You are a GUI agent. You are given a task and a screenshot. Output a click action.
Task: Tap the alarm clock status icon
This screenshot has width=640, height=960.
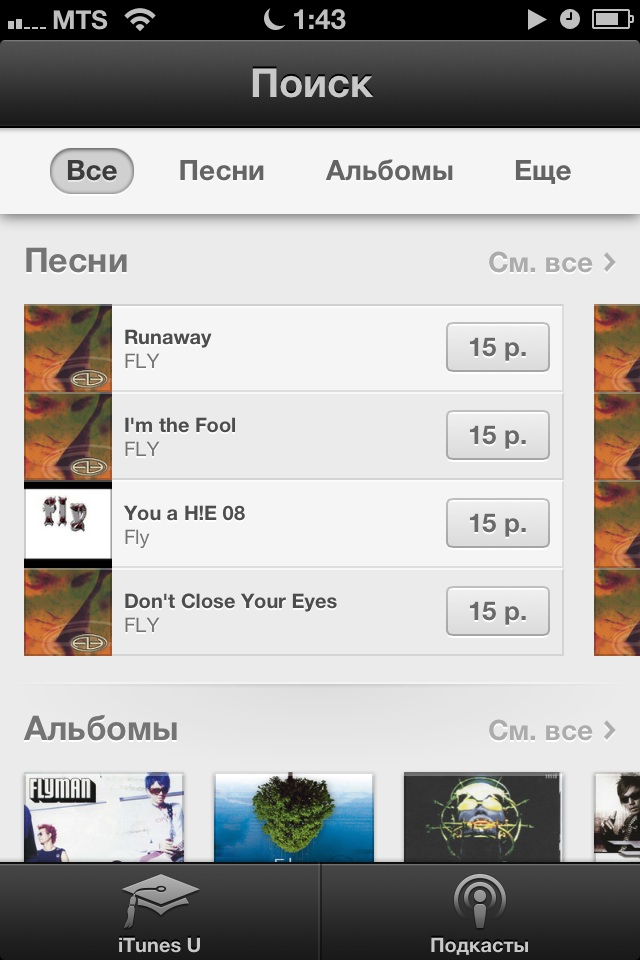point(570,20)
